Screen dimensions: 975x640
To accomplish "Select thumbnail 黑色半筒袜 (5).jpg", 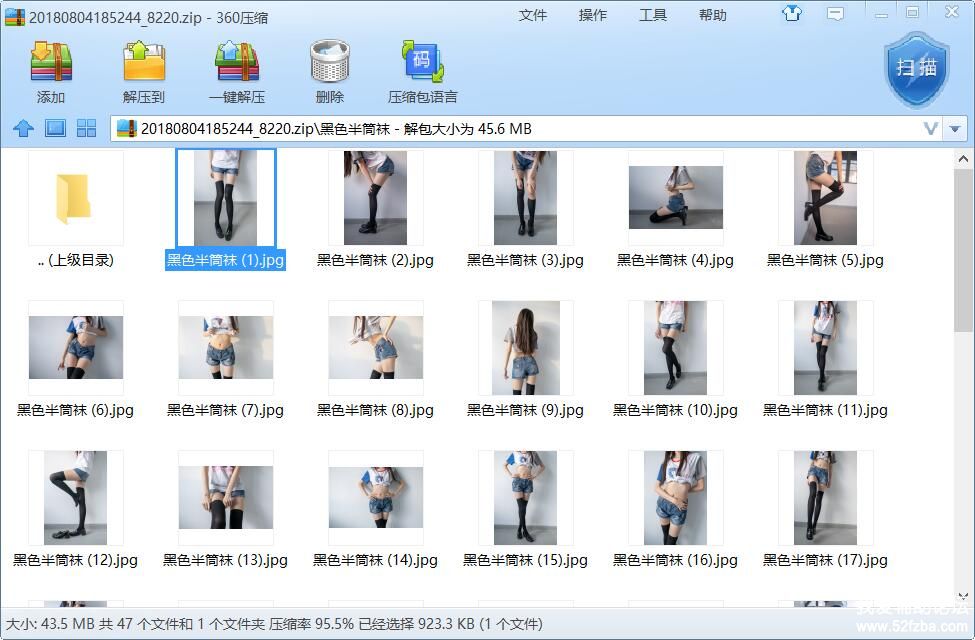I will pos(825,198).
